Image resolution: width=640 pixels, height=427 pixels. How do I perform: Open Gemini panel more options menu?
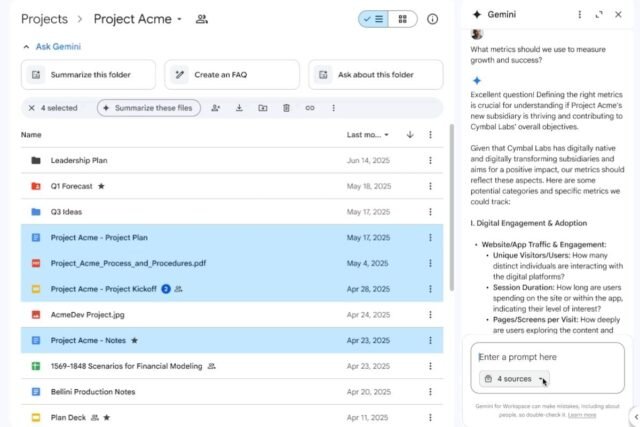pos(580,15)
